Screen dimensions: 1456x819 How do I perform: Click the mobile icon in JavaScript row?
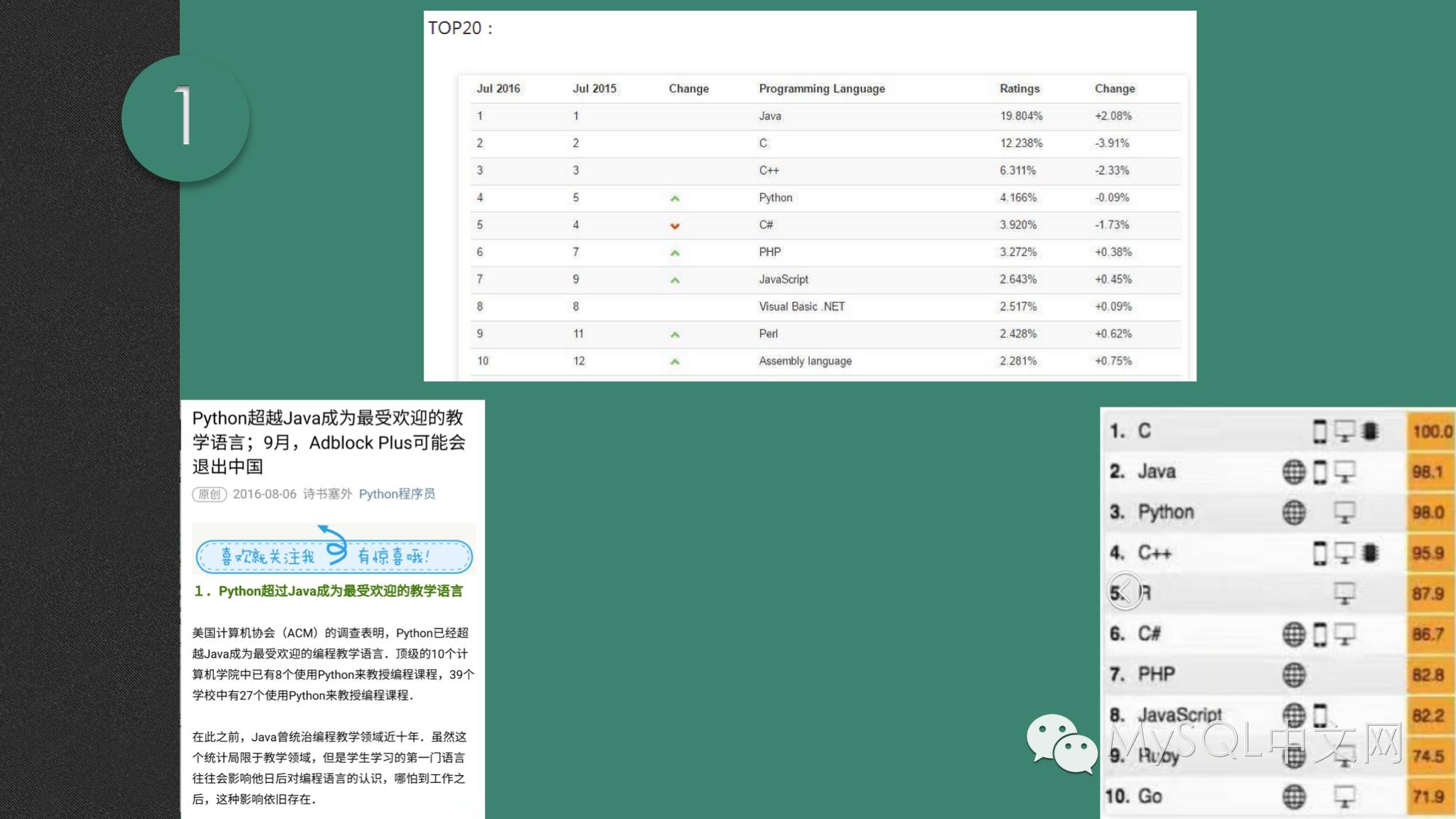(1319, 714)
